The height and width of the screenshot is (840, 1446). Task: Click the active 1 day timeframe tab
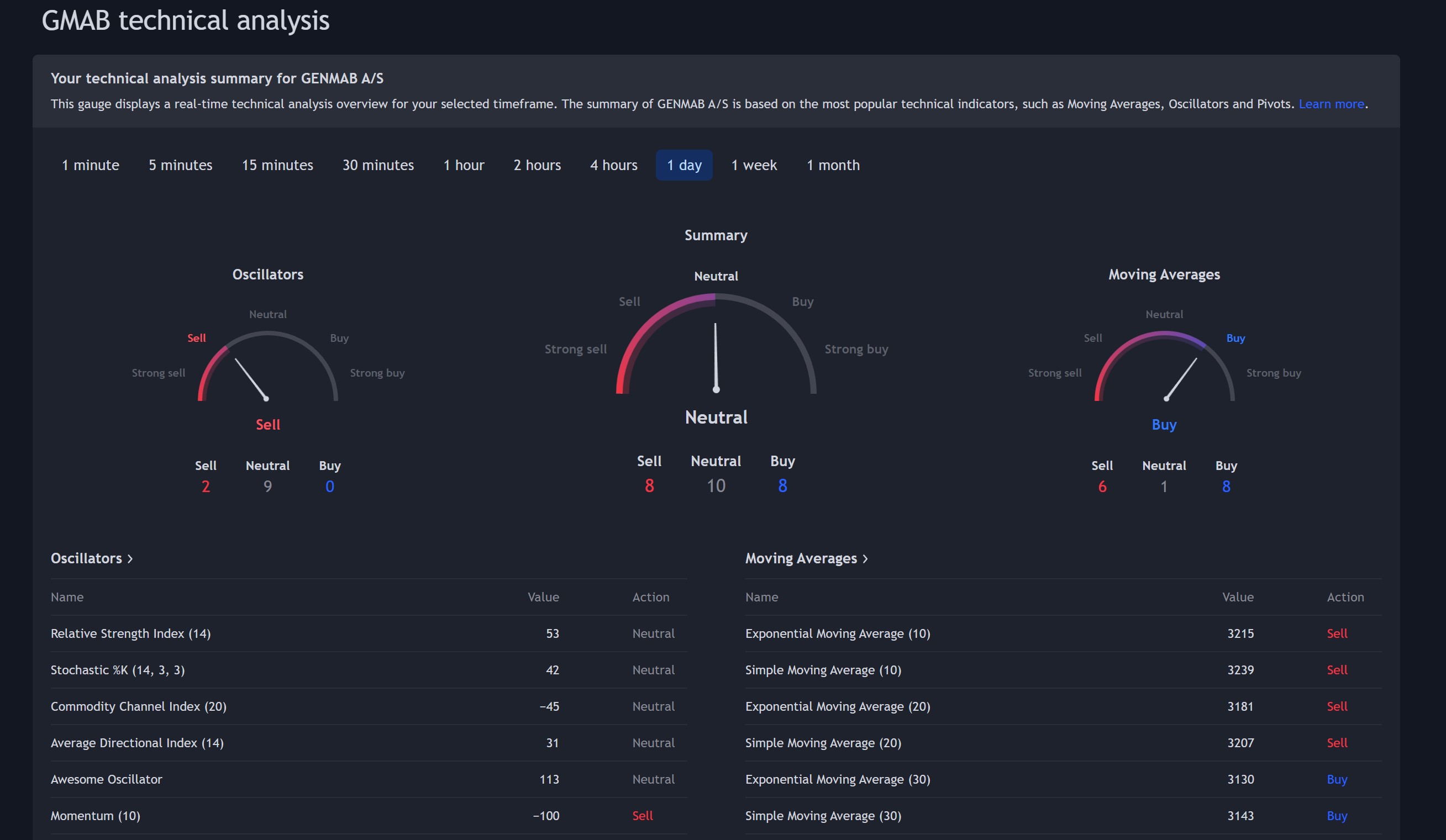[684, 165]
